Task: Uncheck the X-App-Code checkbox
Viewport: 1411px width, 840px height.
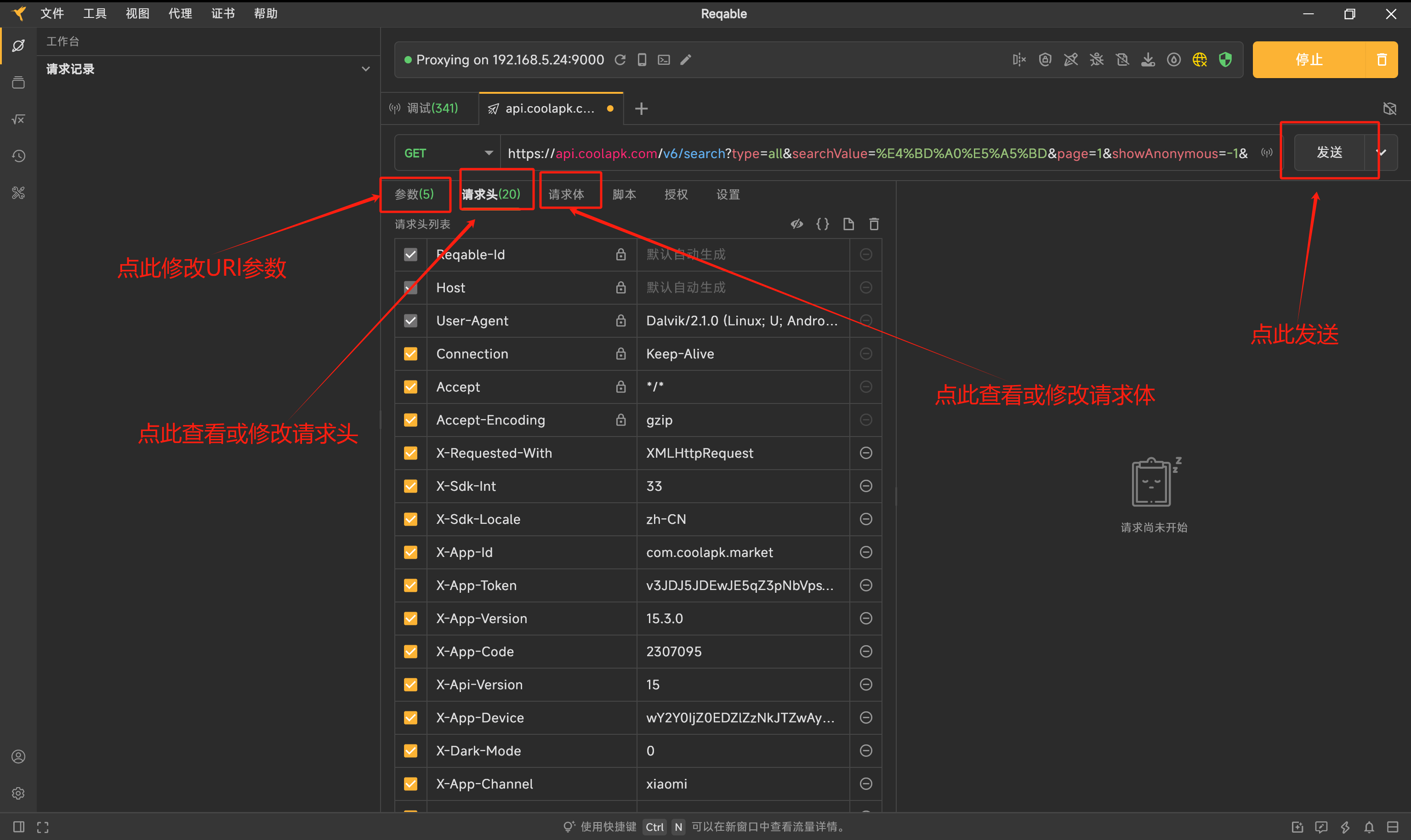Action: click(410, 652)
